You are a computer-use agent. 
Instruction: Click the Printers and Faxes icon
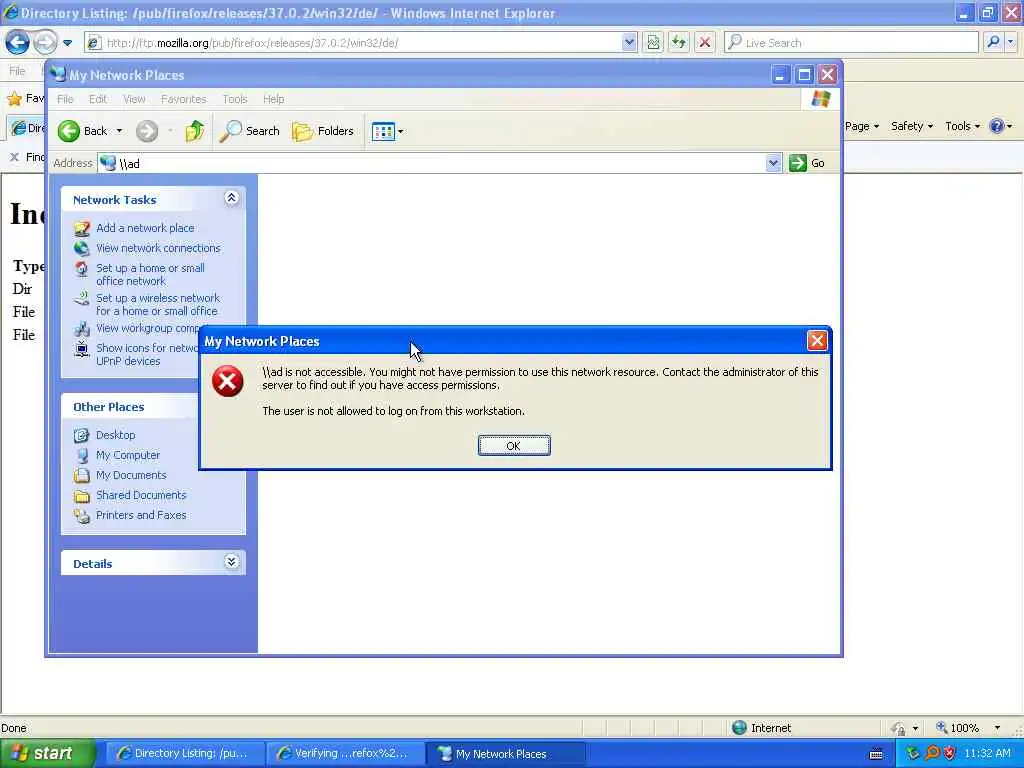coord(82,515)
